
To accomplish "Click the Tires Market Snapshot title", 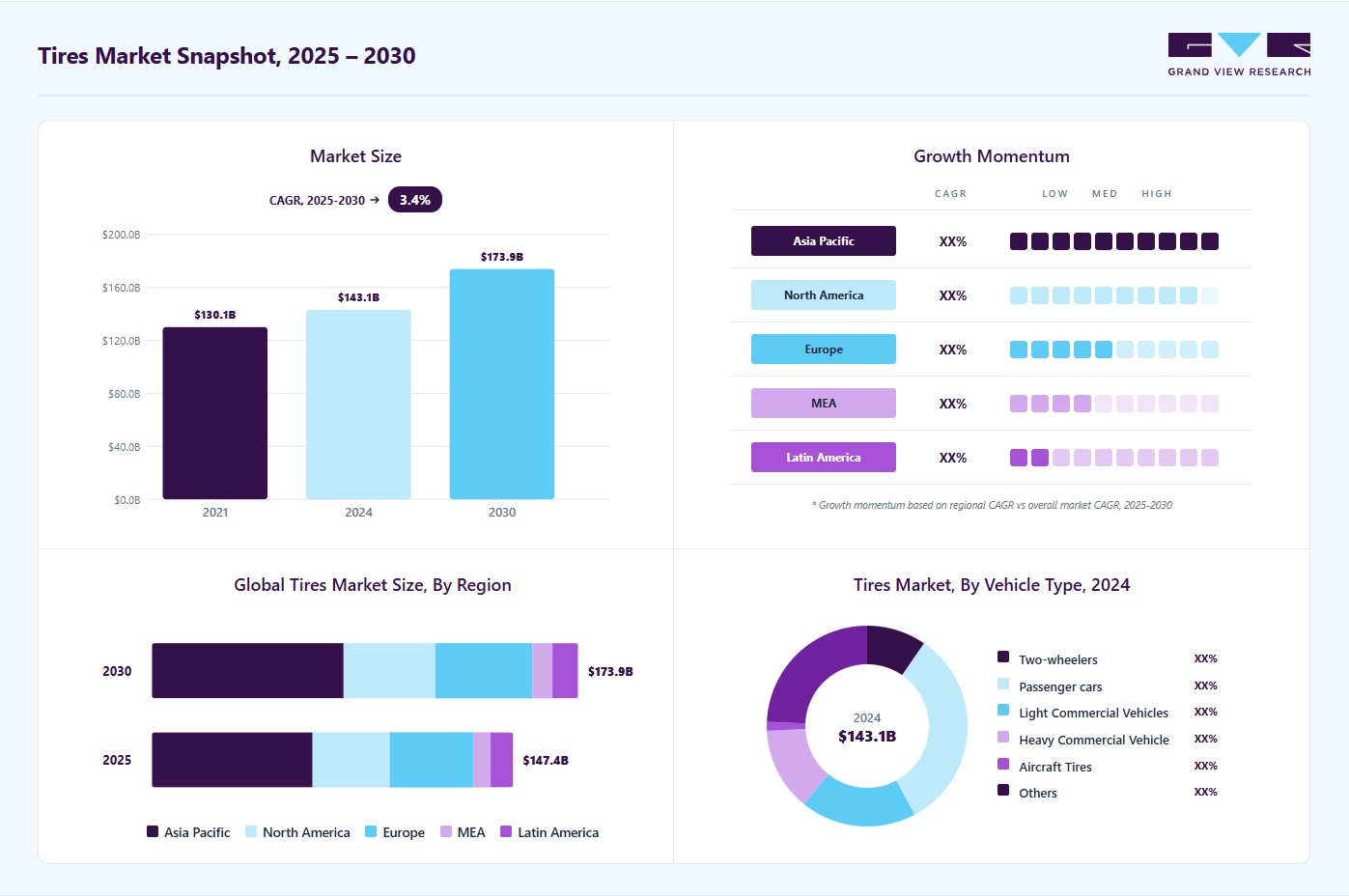I will tap(227, 56).
